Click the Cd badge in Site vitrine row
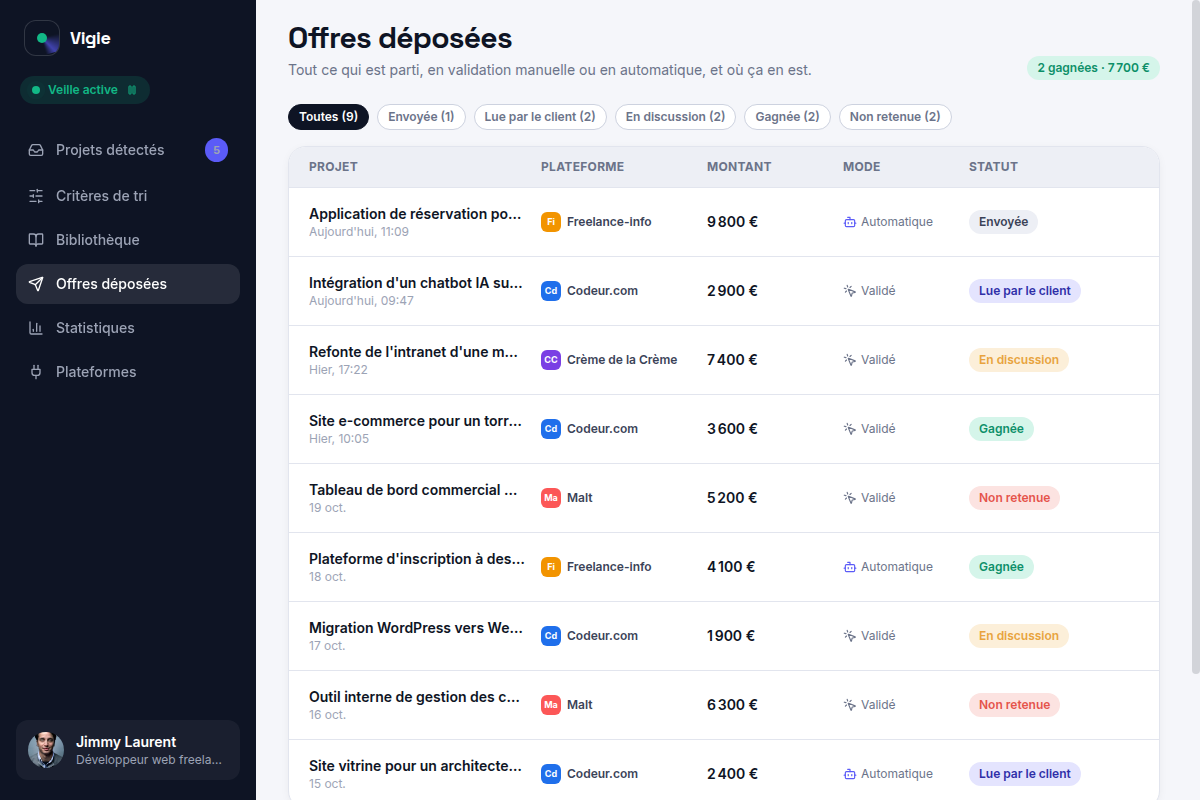This screenshot has height=800, width=1200. tap(551, 774)
